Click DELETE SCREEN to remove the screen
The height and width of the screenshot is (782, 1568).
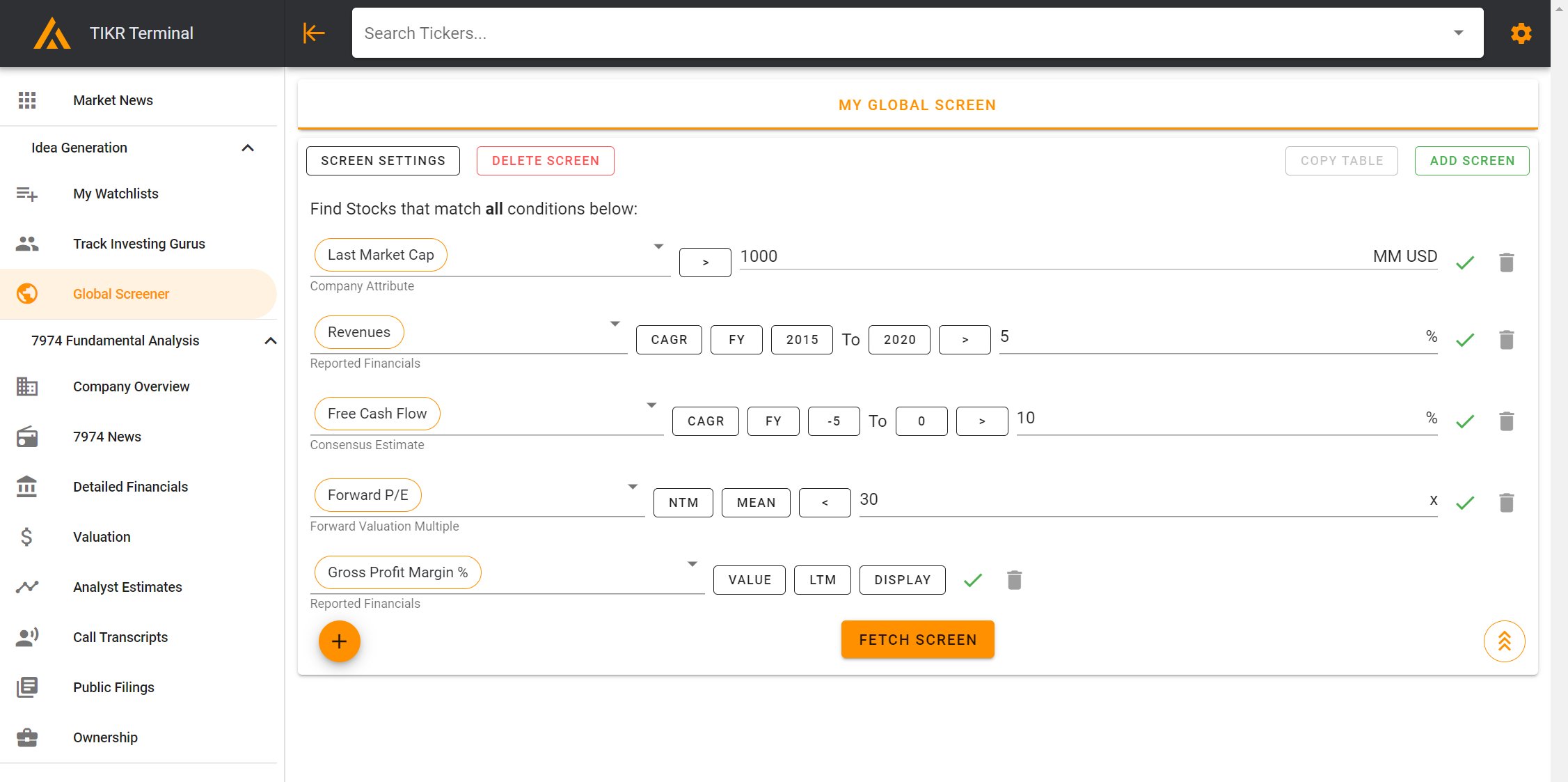coord(545,160)
